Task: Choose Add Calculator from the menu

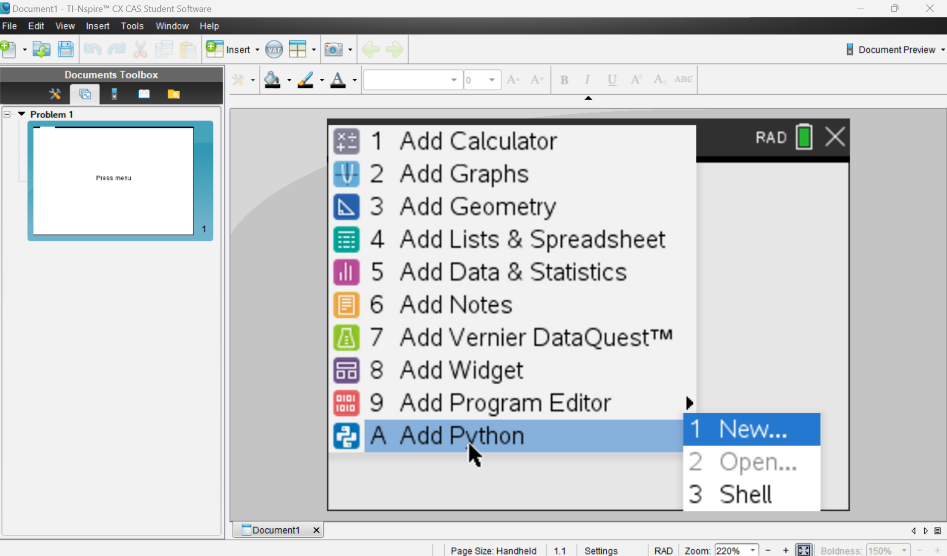Action: pyautogui.click(x=512, y=141)
